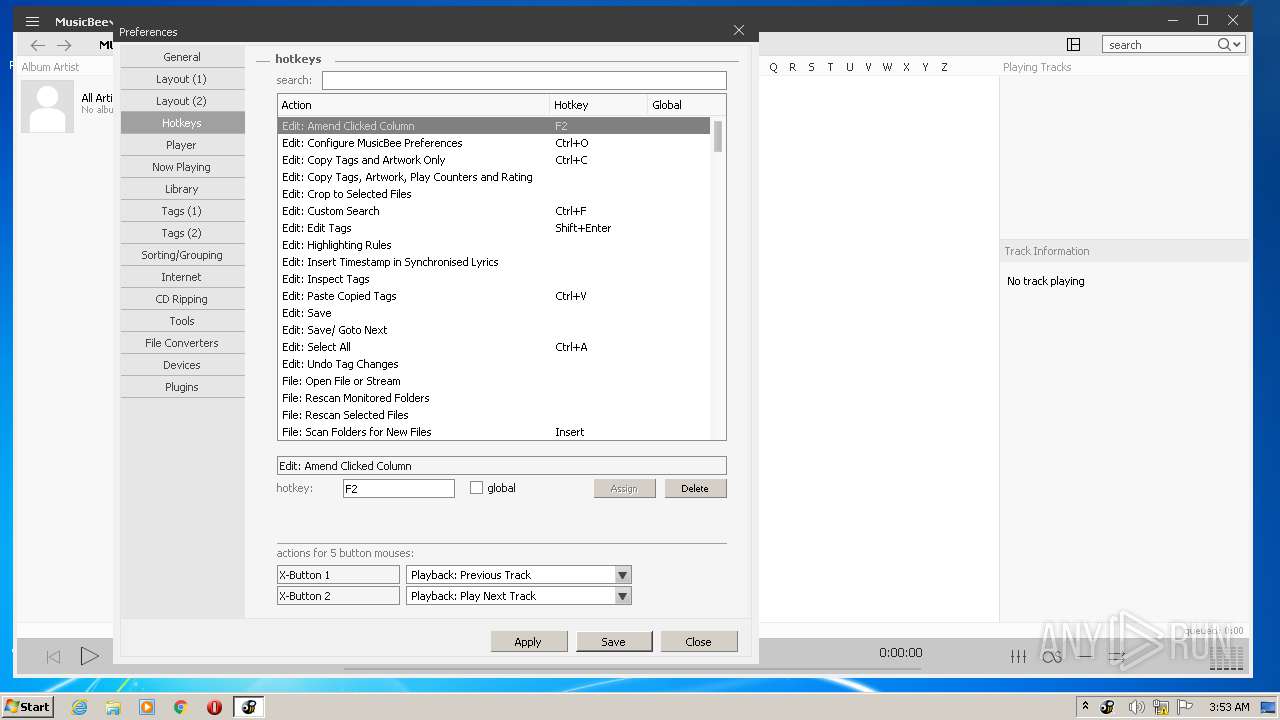Close the Preferences dialog with X

tap(739, 30)
